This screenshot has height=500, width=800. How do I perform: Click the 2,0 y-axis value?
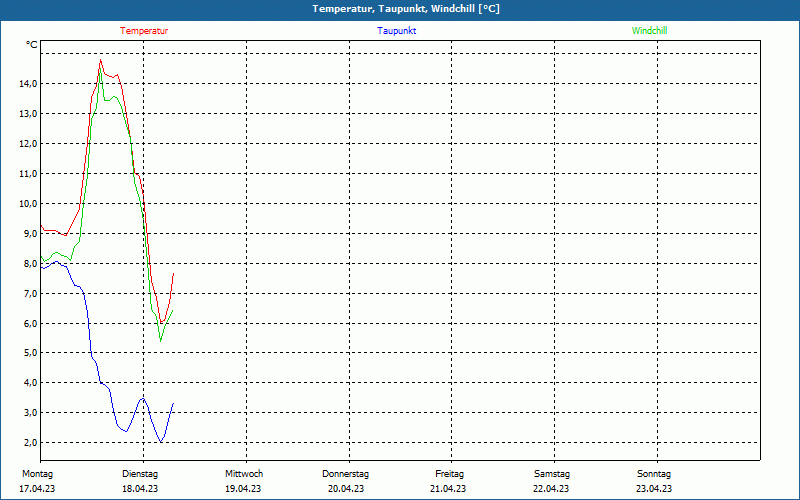[x=30, y=442]
